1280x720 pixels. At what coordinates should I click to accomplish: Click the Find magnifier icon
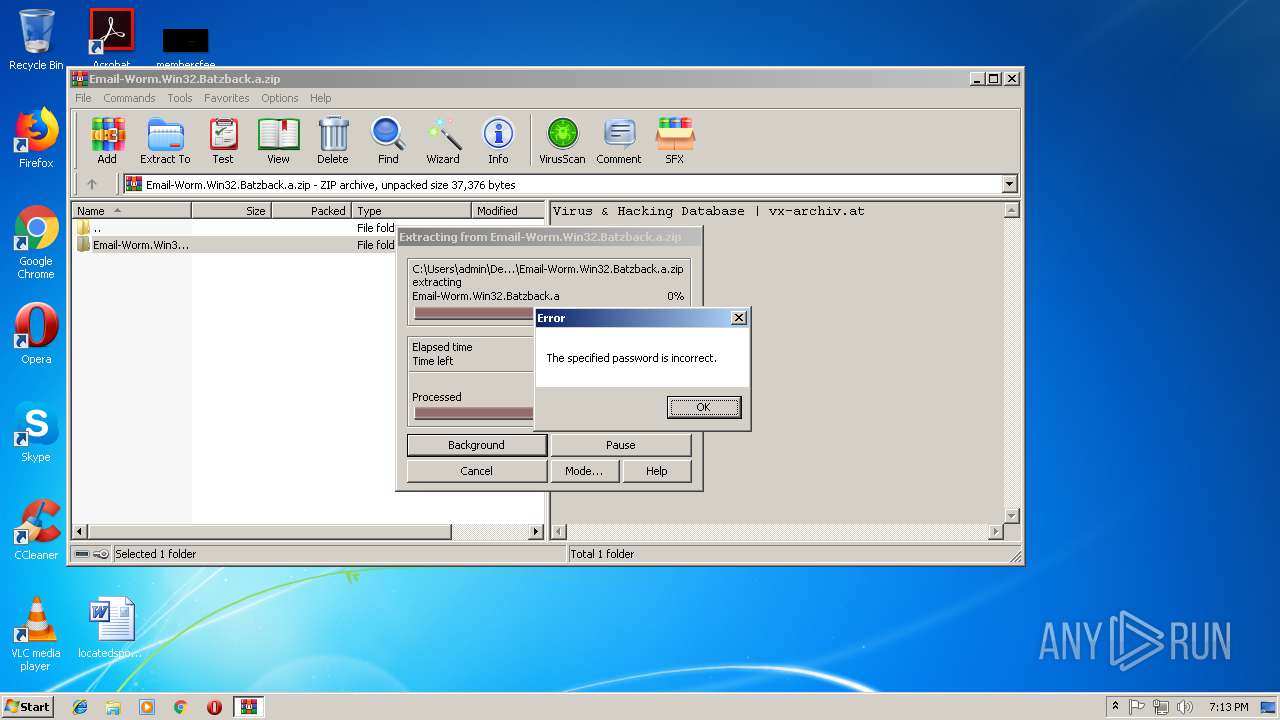388,140
